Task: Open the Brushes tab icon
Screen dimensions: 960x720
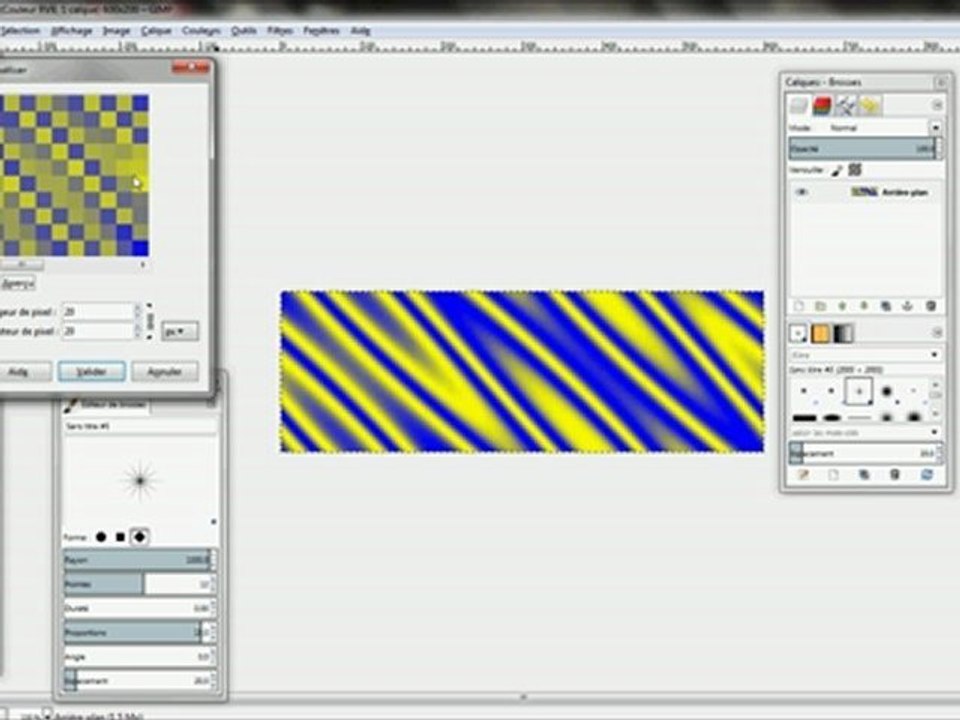Action: click(798, 333)
